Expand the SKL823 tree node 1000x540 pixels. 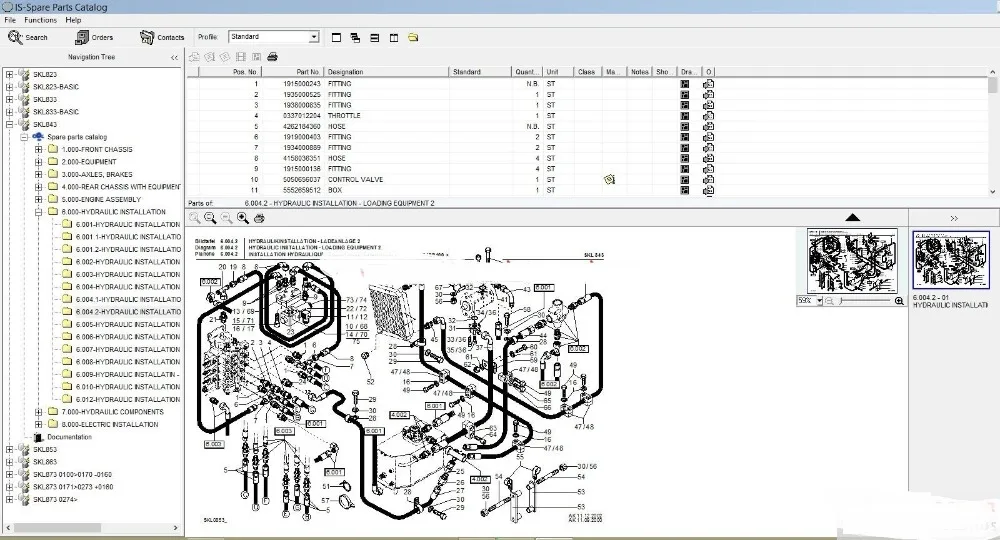pos(10,74)
